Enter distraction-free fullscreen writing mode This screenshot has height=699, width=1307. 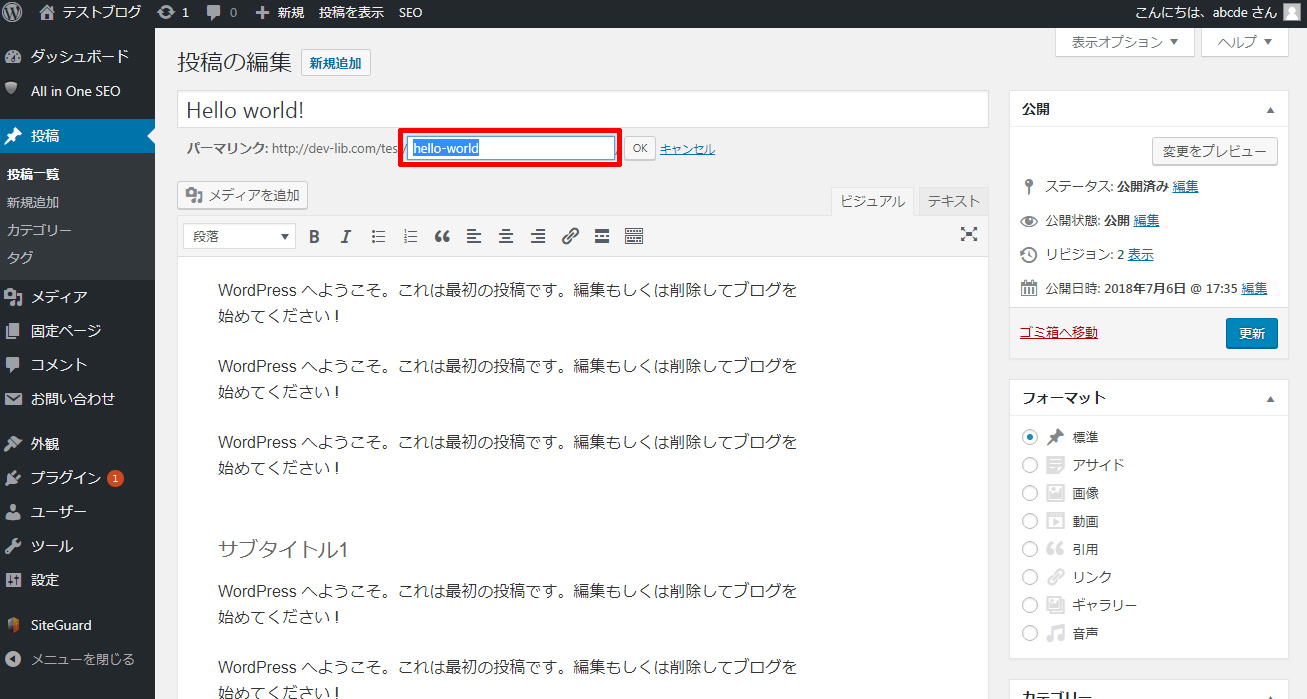point(968,234)
